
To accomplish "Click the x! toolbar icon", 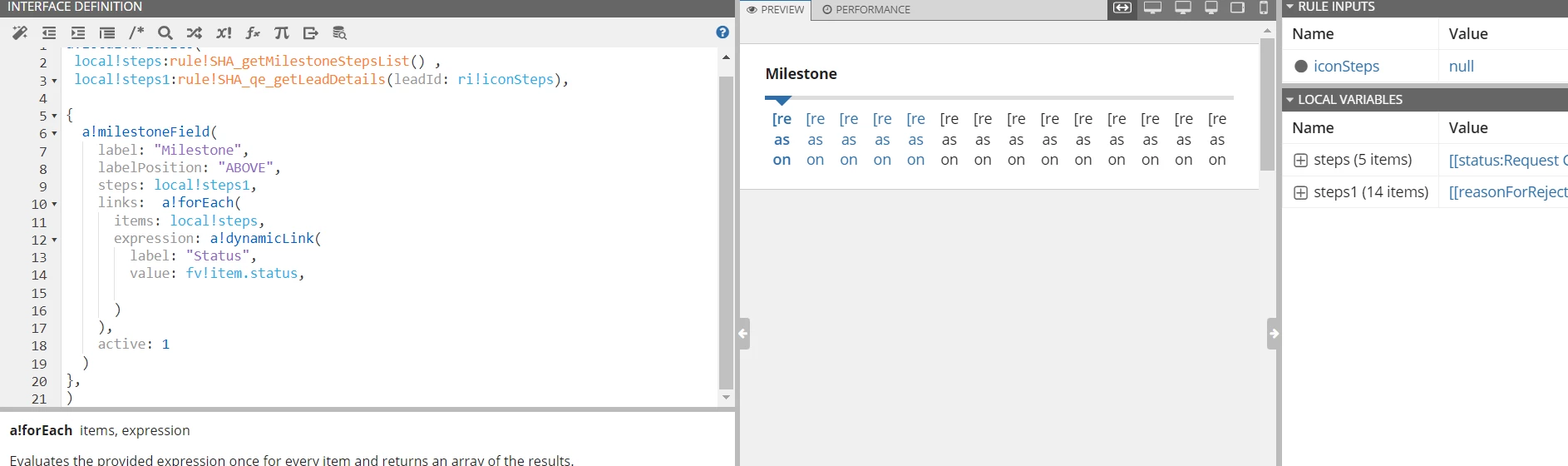I will pos(224,33).
